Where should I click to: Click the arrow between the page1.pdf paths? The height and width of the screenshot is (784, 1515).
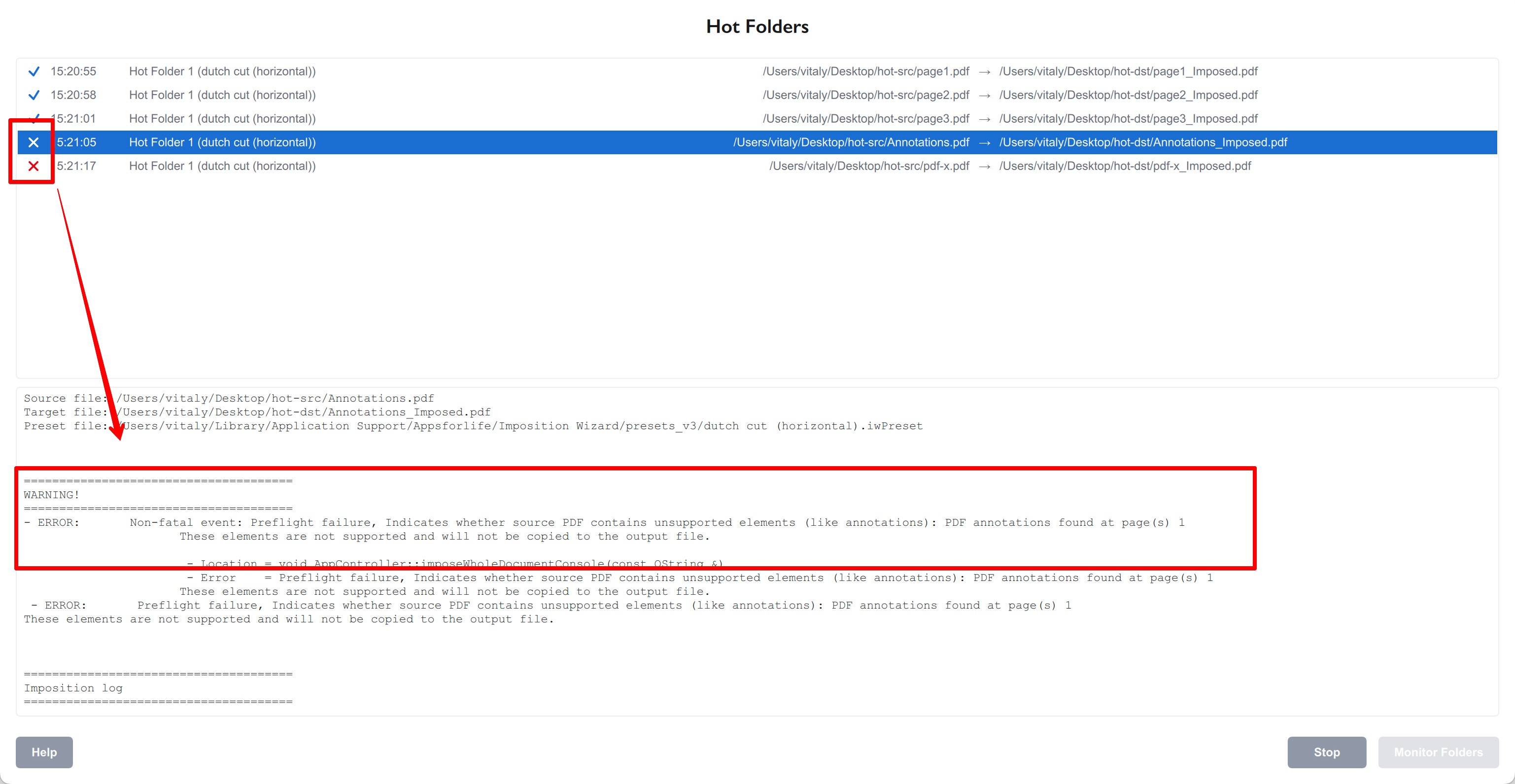click(985, 71)
